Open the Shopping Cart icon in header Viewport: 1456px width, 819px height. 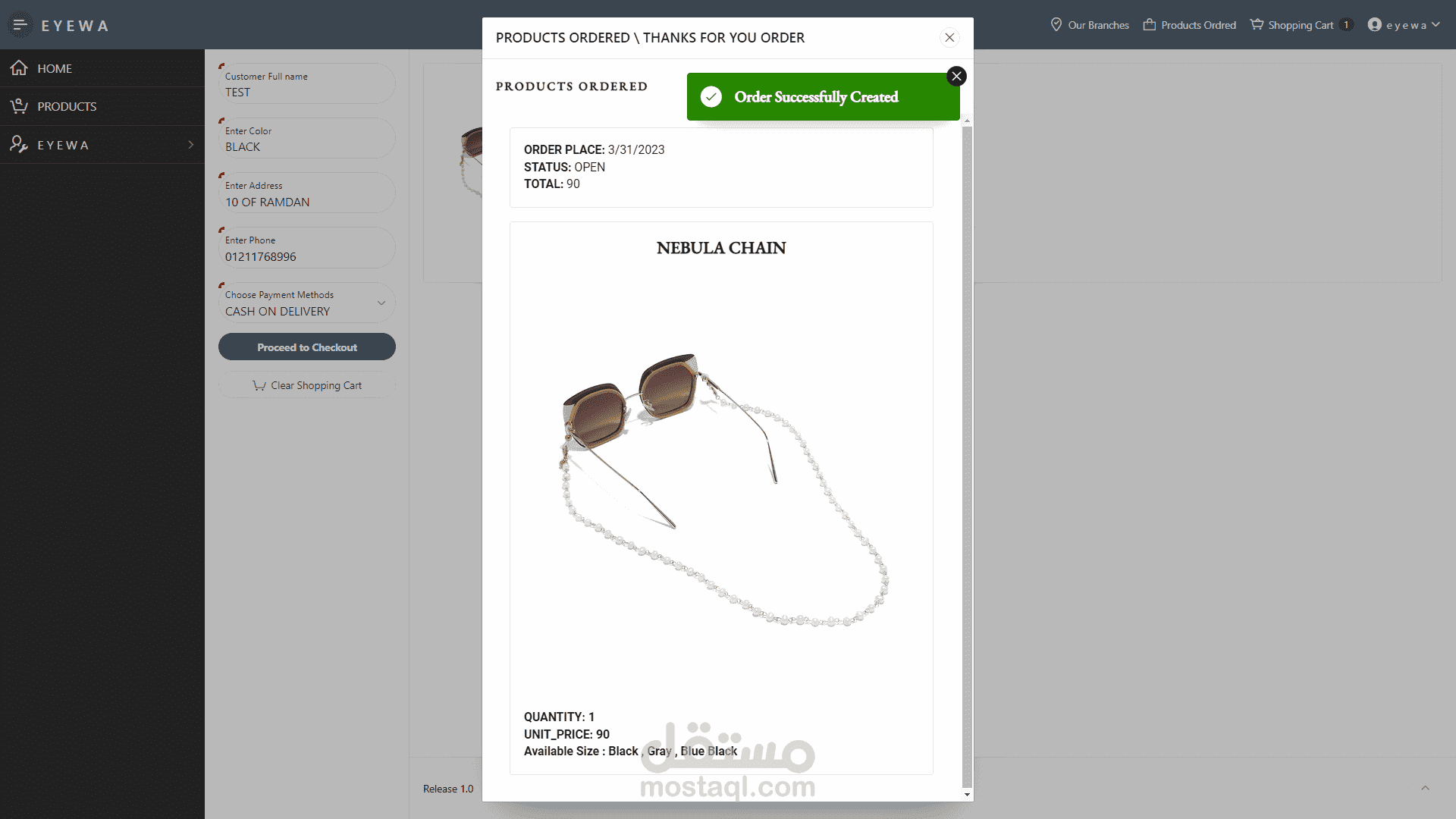tap(1257, 25)
